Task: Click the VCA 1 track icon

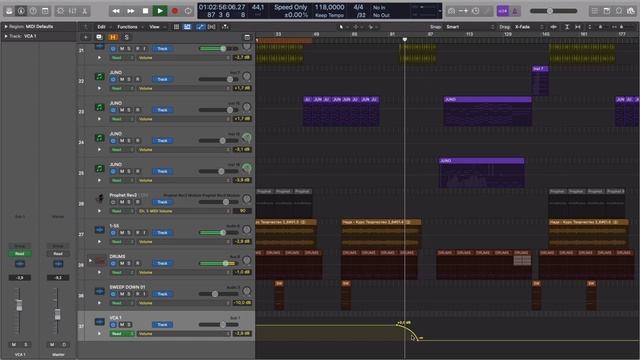Action: tap(100, 322)
